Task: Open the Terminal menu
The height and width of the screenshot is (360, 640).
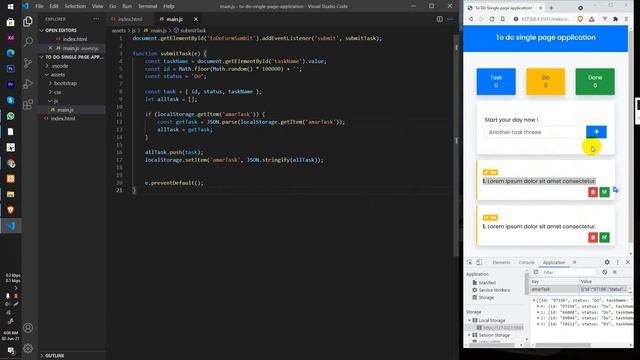Action: (x=147, y=6)
